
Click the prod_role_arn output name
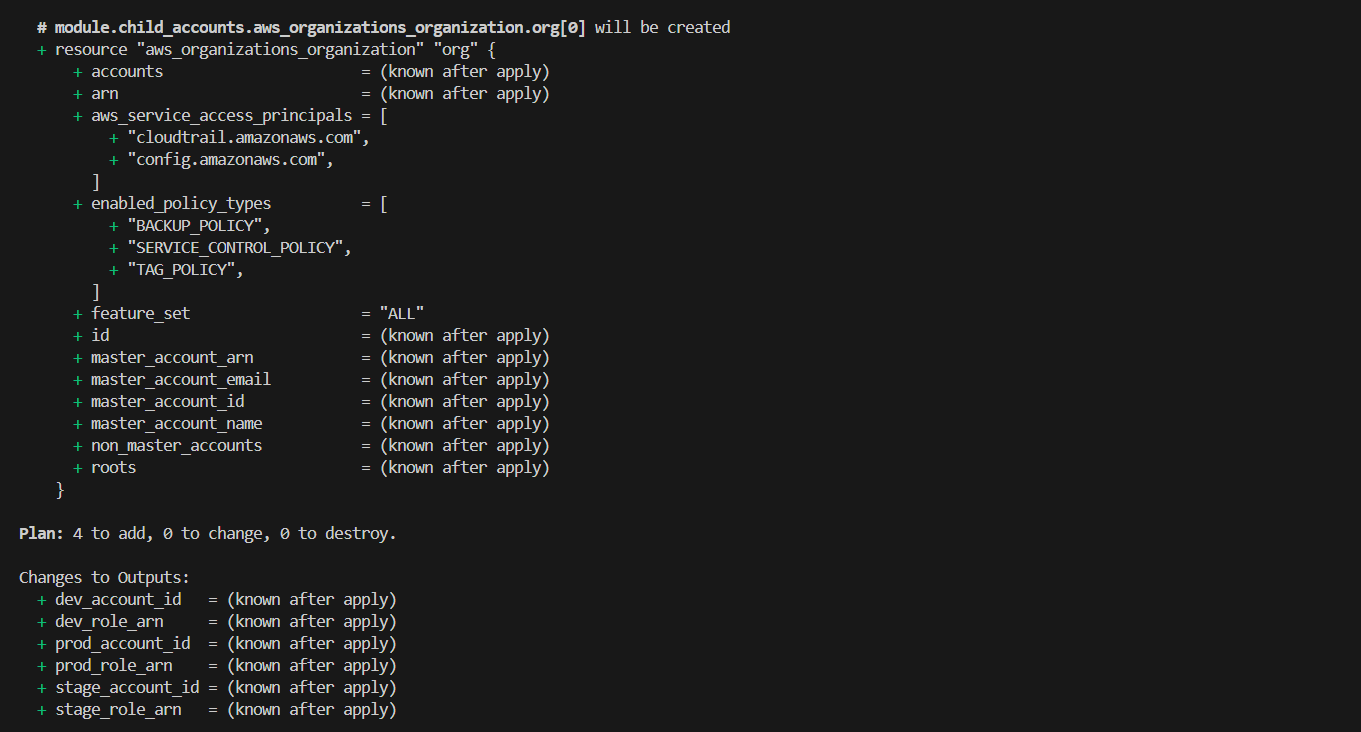click(113, 665)
